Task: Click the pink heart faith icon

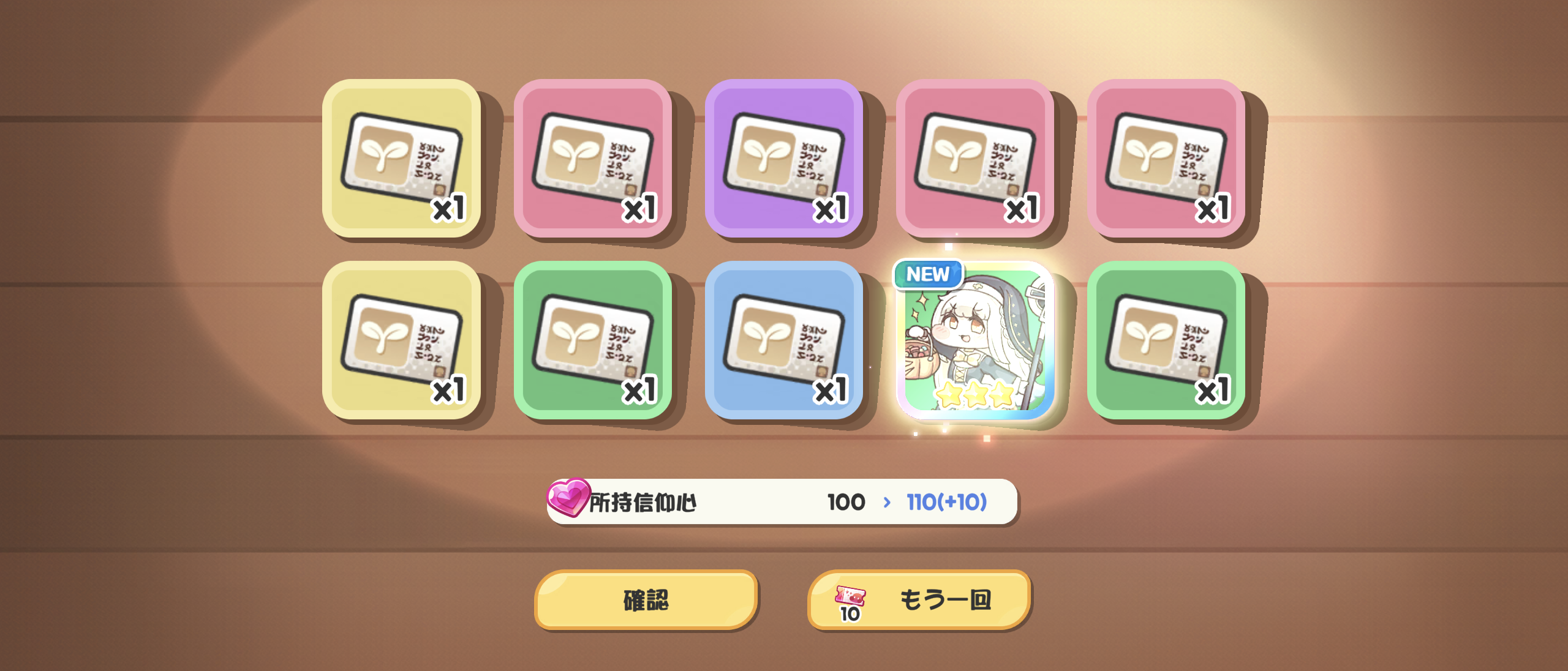Action: 568,497
